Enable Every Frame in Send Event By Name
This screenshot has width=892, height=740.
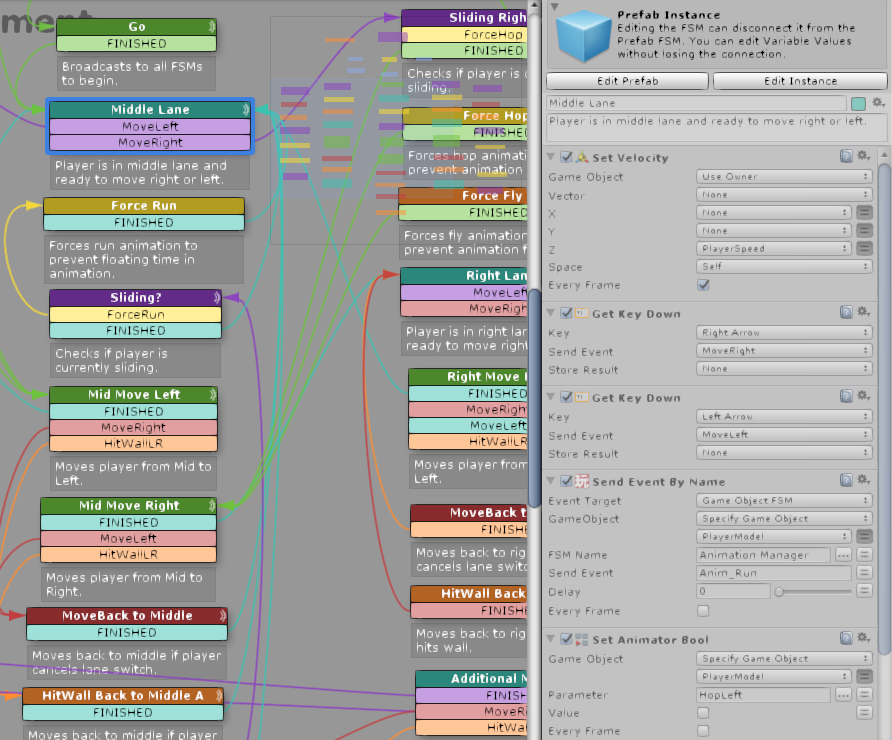tap(703, 611)
